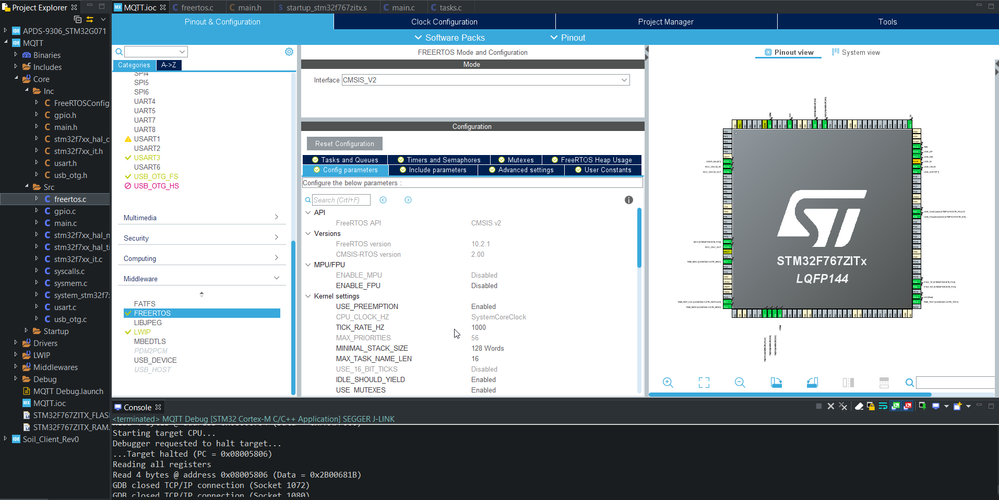
Task: Open main.c in Project Explorer Src folder
Action: pyautogui.click(x=65, y=223)
